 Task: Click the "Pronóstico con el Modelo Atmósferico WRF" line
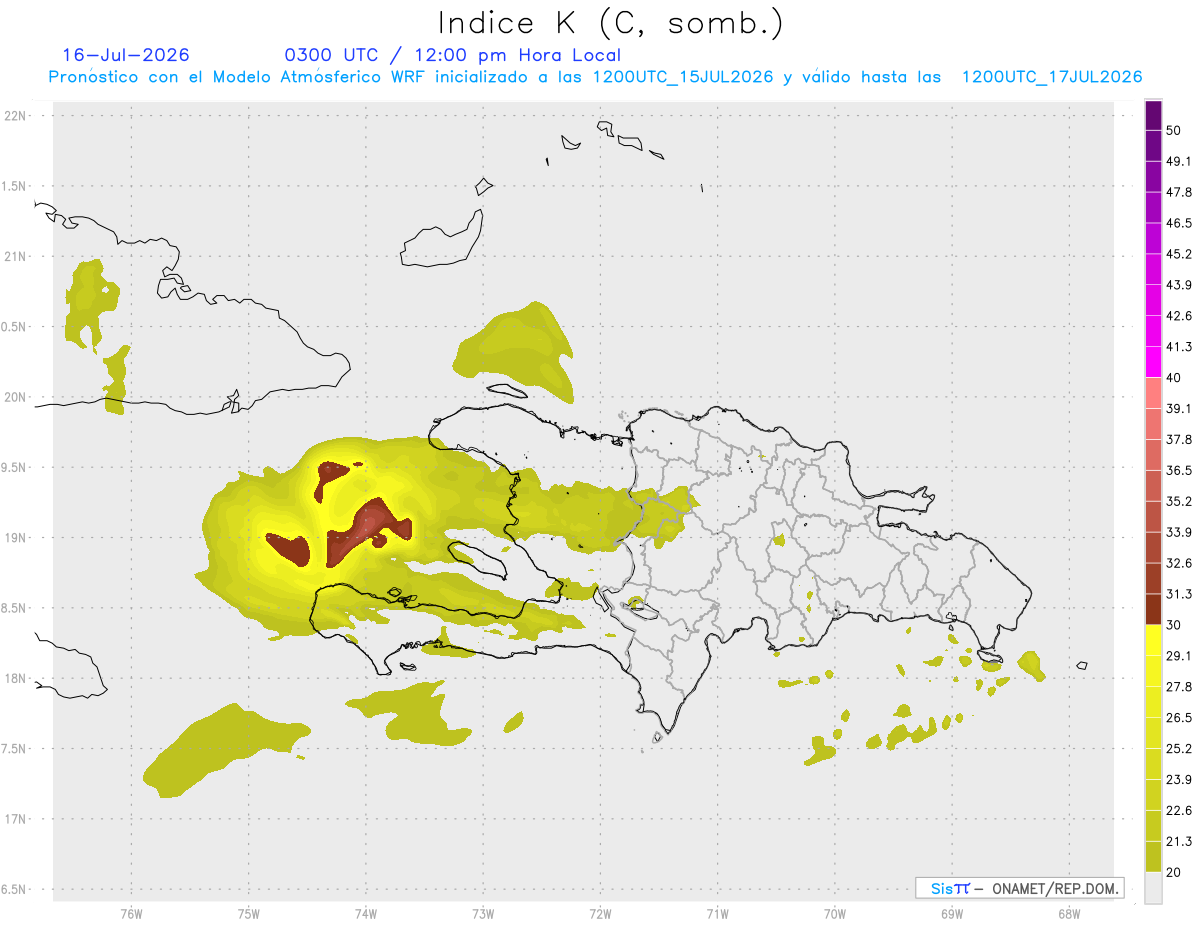[595, 77]
